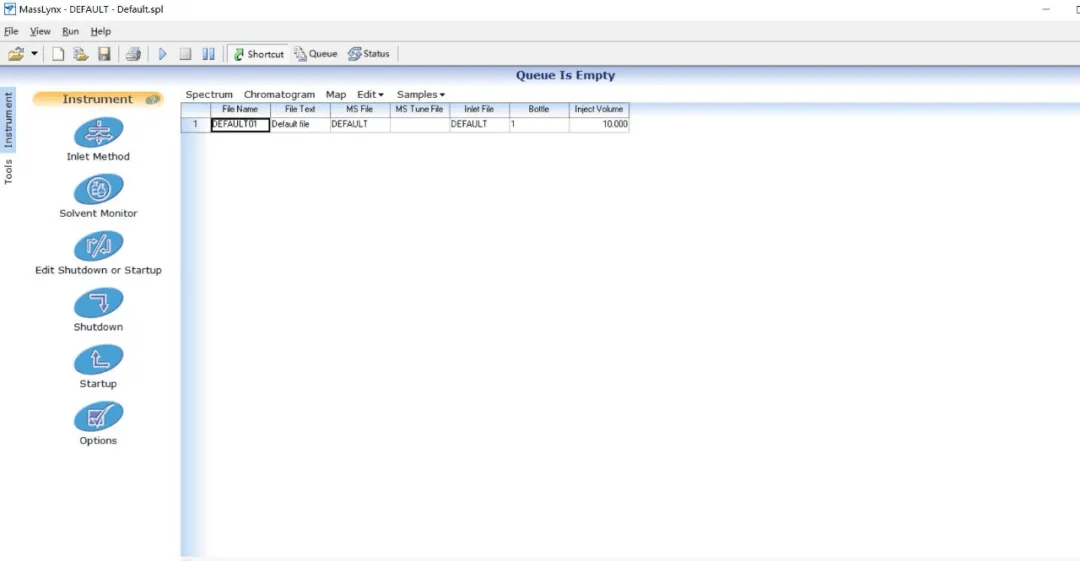
Task: Click the Inject Volume cell 10.000
Action: [599, 124]
